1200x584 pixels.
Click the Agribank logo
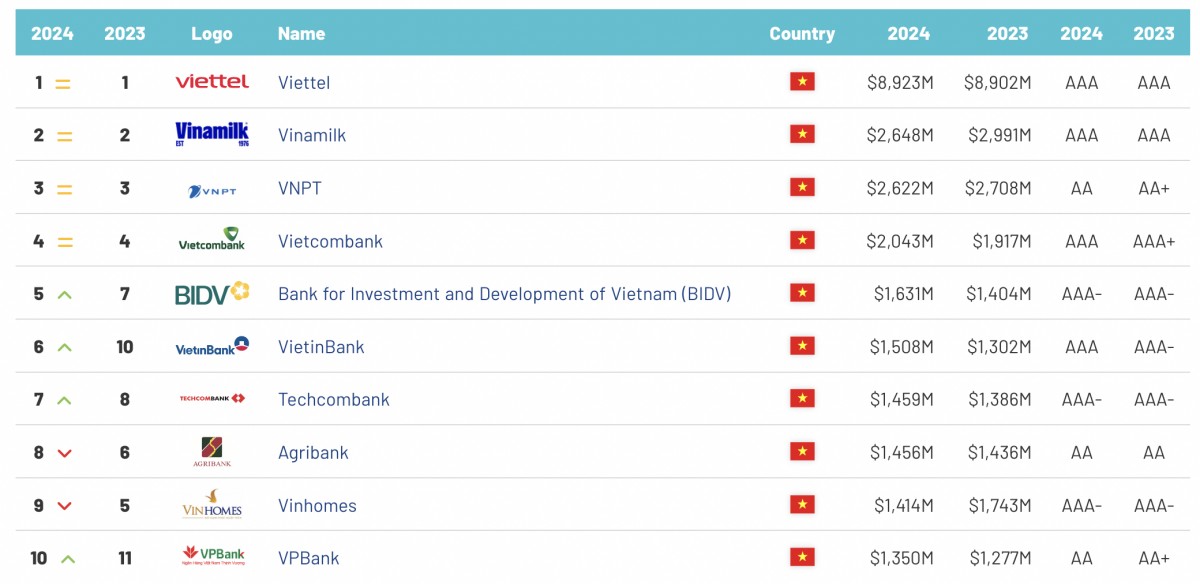coord(212,452)
